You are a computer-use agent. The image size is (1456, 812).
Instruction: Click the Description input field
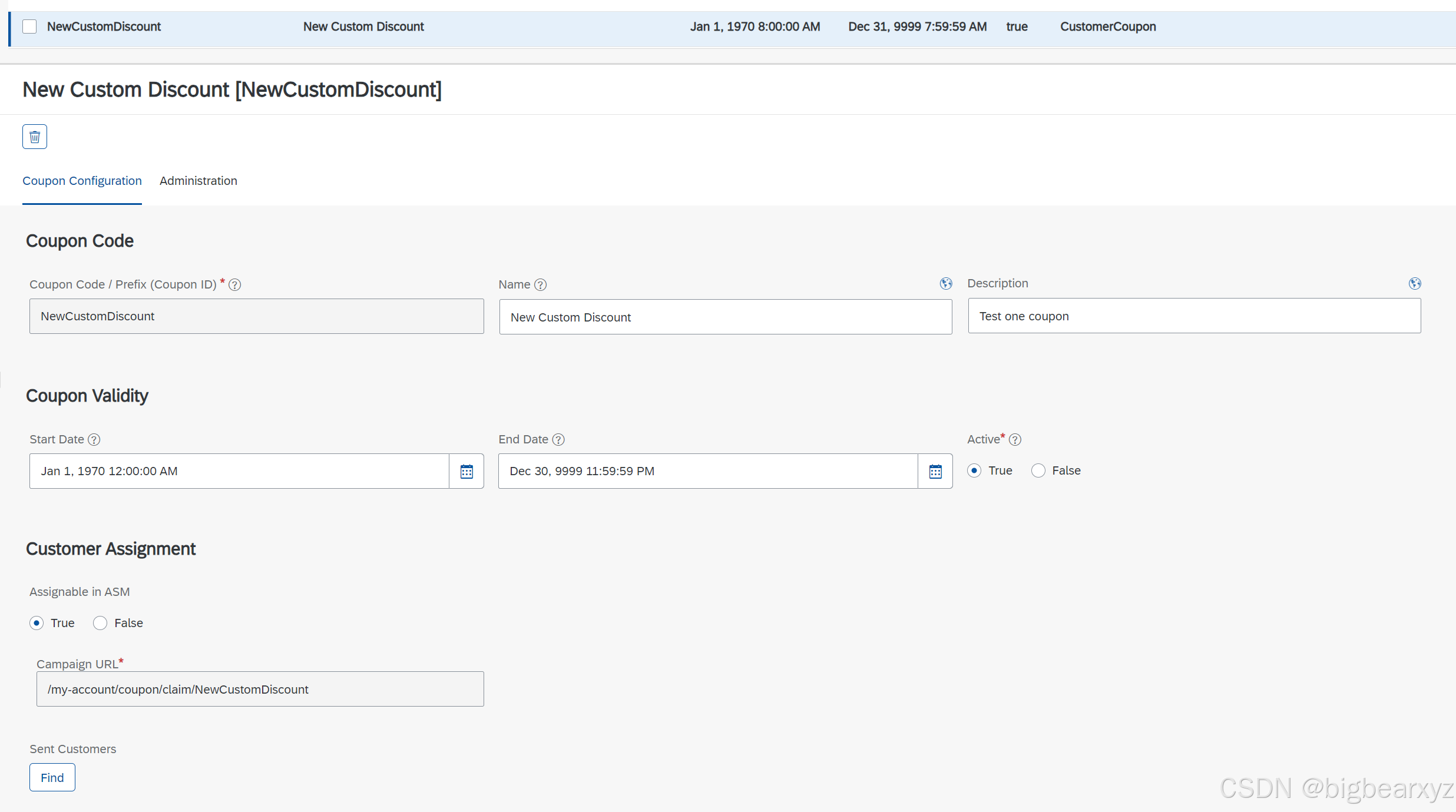(x=1194, y=316)
